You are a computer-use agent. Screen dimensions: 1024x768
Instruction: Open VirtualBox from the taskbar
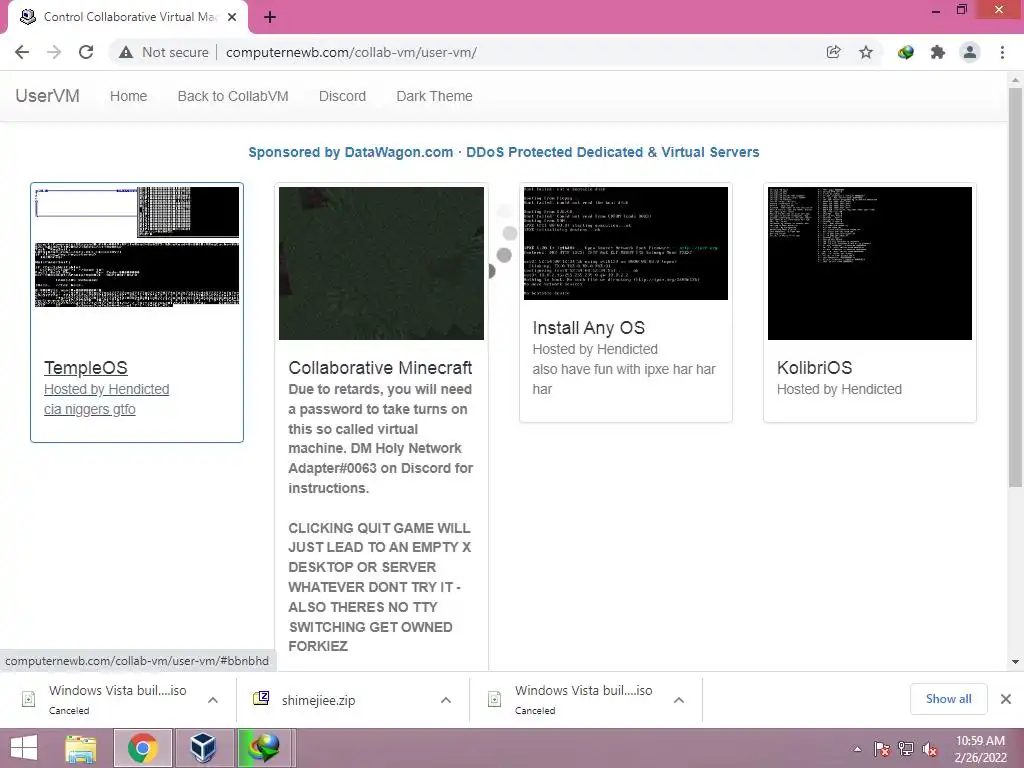coord(203,748)
